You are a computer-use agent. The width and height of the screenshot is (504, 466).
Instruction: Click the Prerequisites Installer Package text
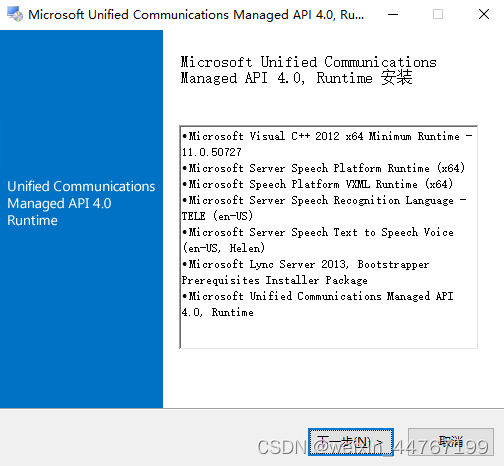pos(275,280)
